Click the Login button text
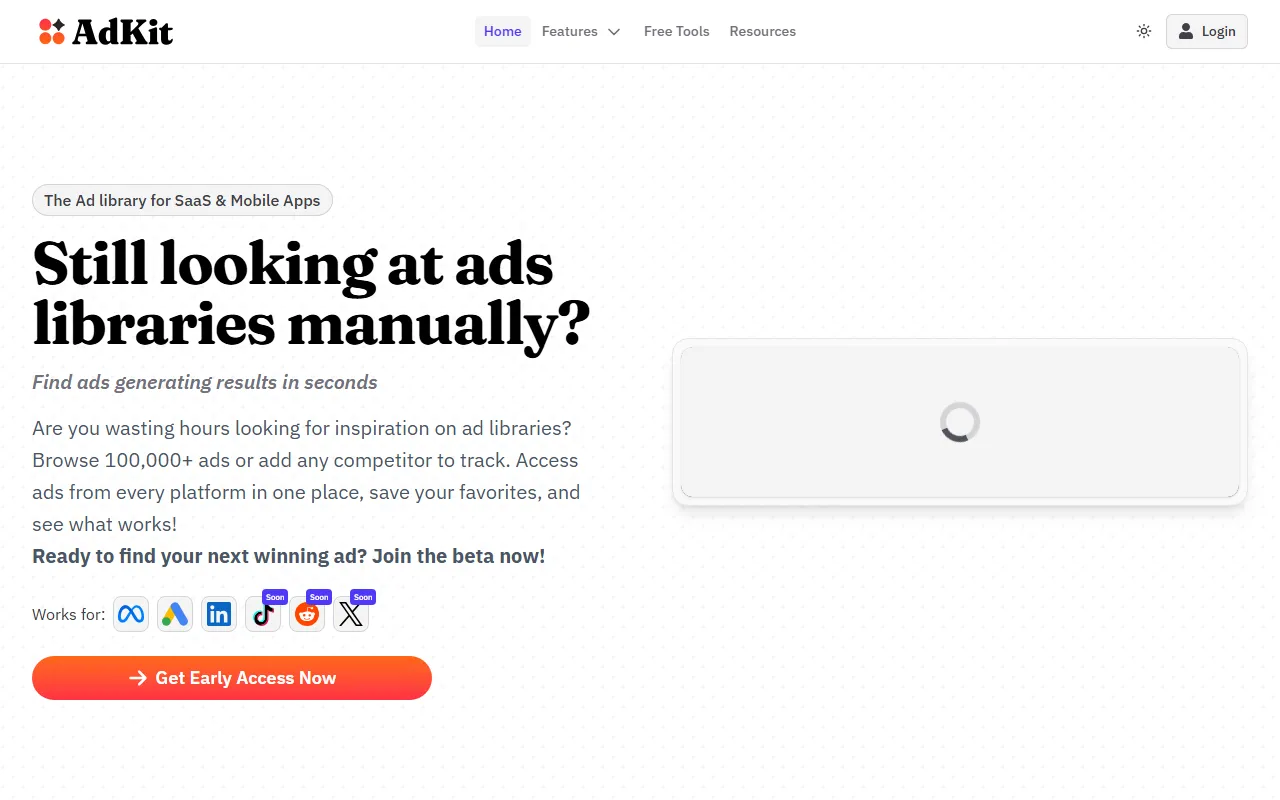 coord(1218,32)
